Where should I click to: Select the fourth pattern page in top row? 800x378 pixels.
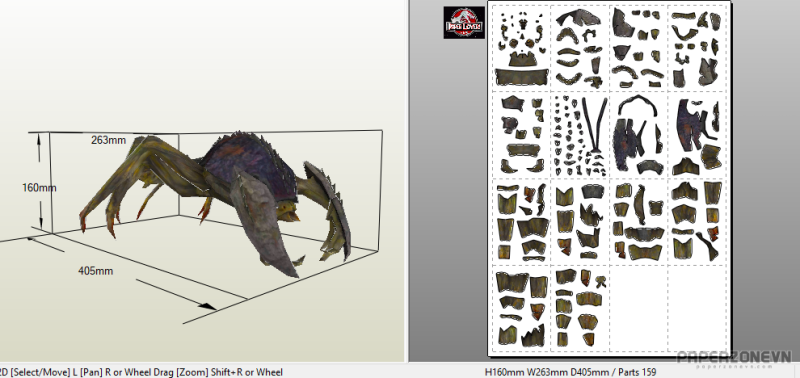click(x=696, y=48)
